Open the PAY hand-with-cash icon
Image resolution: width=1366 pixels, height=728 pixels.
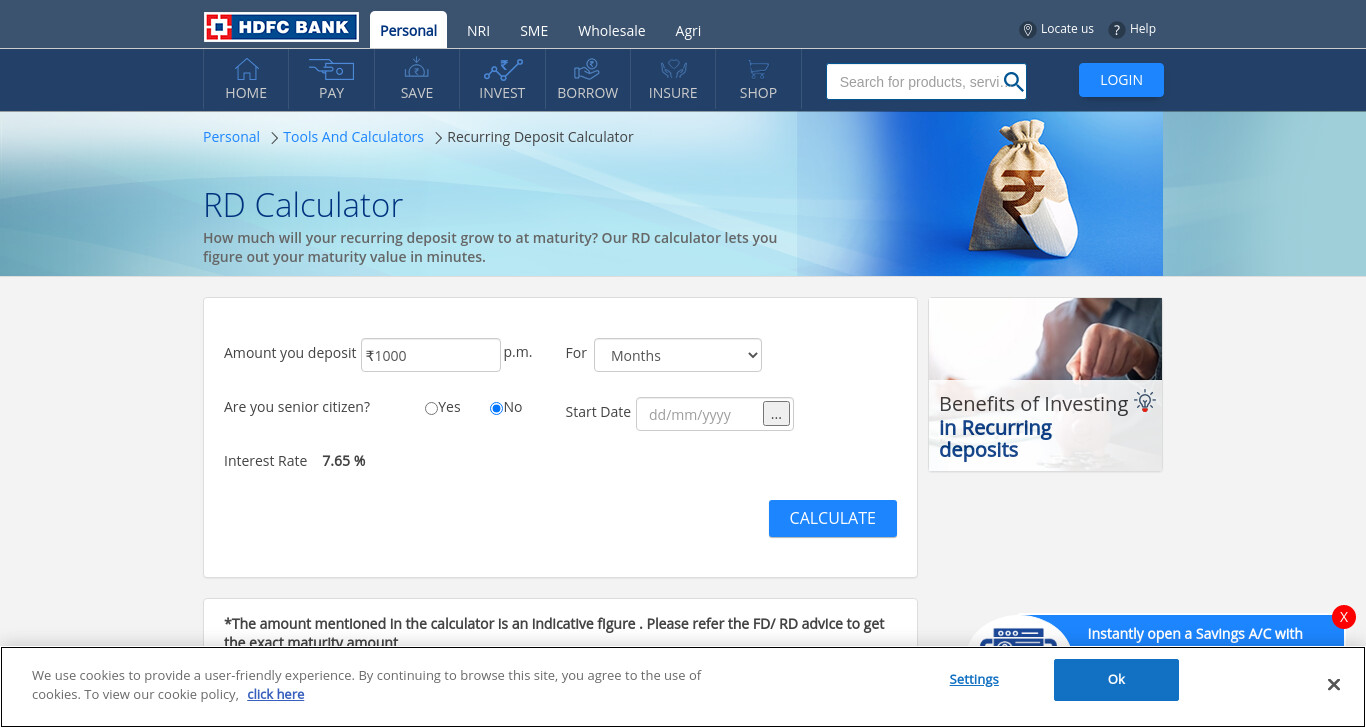click(331, 69)
